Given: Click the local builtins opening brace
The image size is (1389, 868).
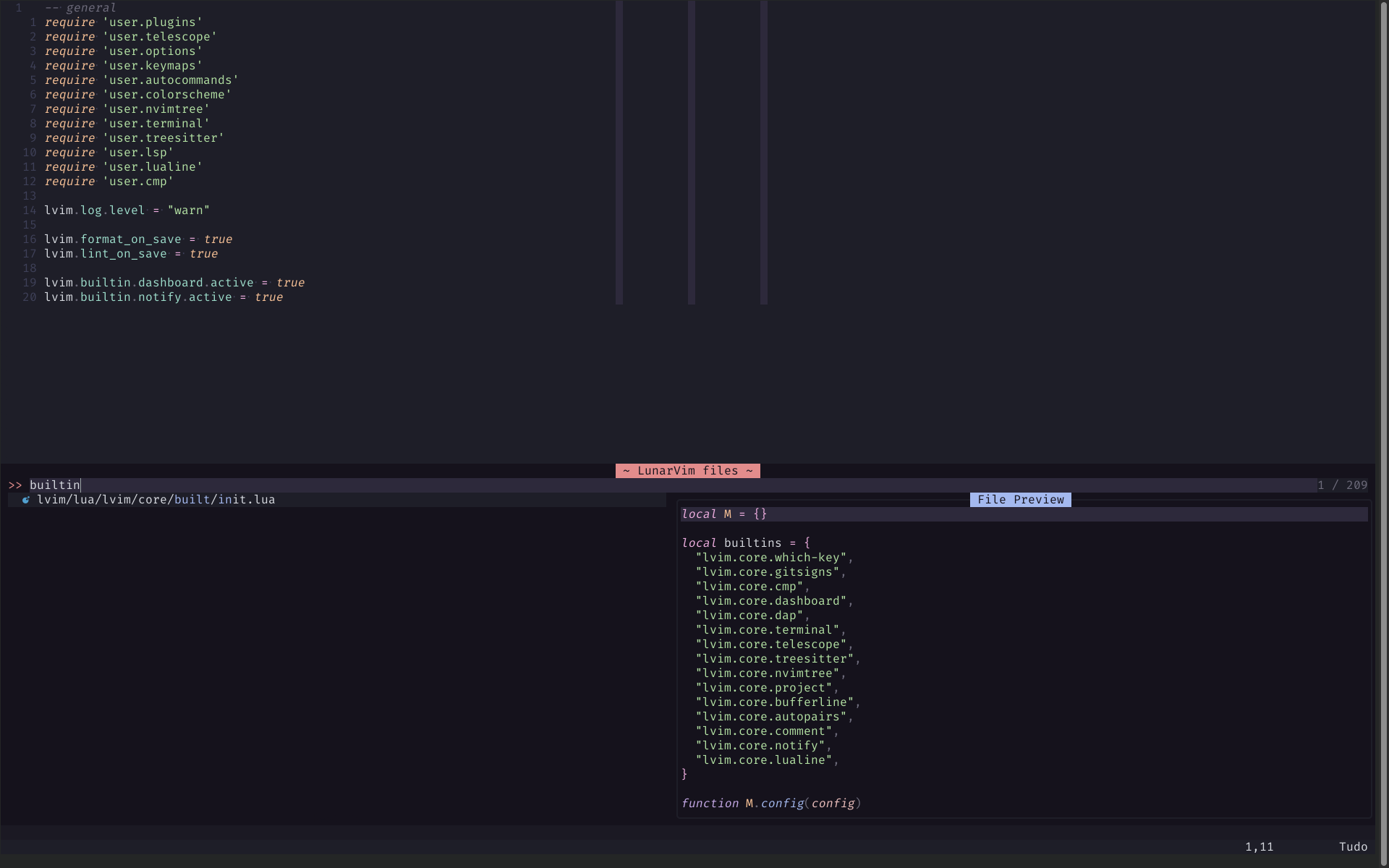Looking at the screenshot, I should [807, 543].
